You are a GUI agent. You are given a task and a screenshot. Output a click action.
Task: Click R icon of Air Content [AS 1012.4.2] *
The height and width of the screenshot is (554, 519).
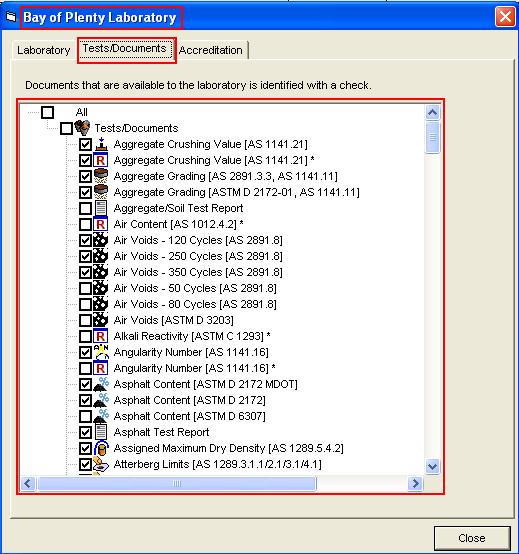(101, 224)
